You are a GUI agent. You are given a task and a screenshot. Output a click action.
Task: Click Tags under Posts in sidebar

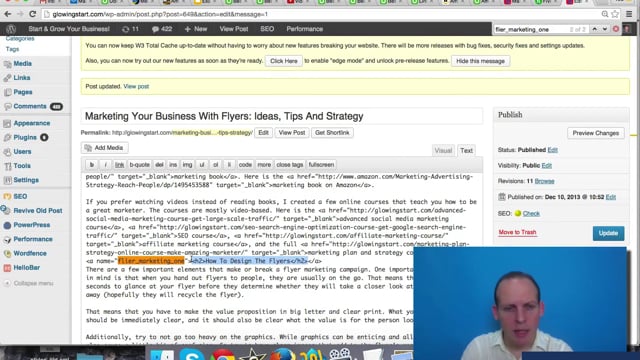pos(12,49)
